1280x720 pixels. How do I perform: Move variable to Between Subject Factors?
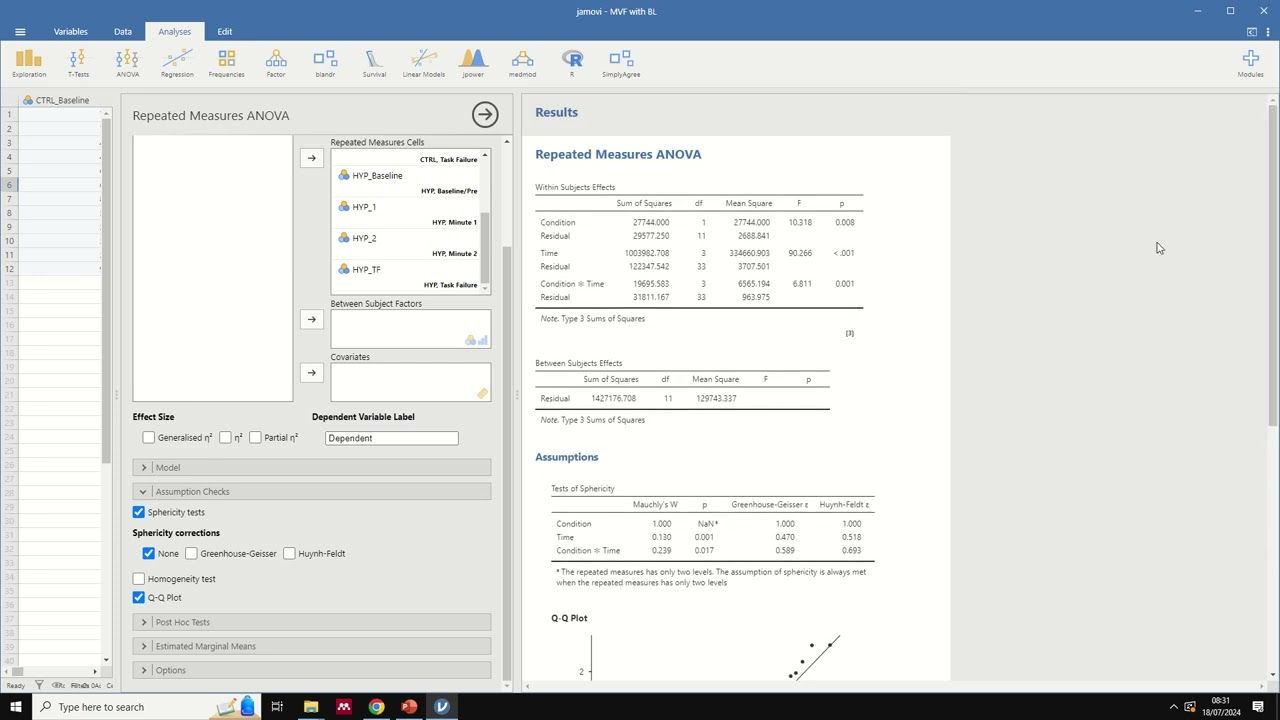coord(311,319)
